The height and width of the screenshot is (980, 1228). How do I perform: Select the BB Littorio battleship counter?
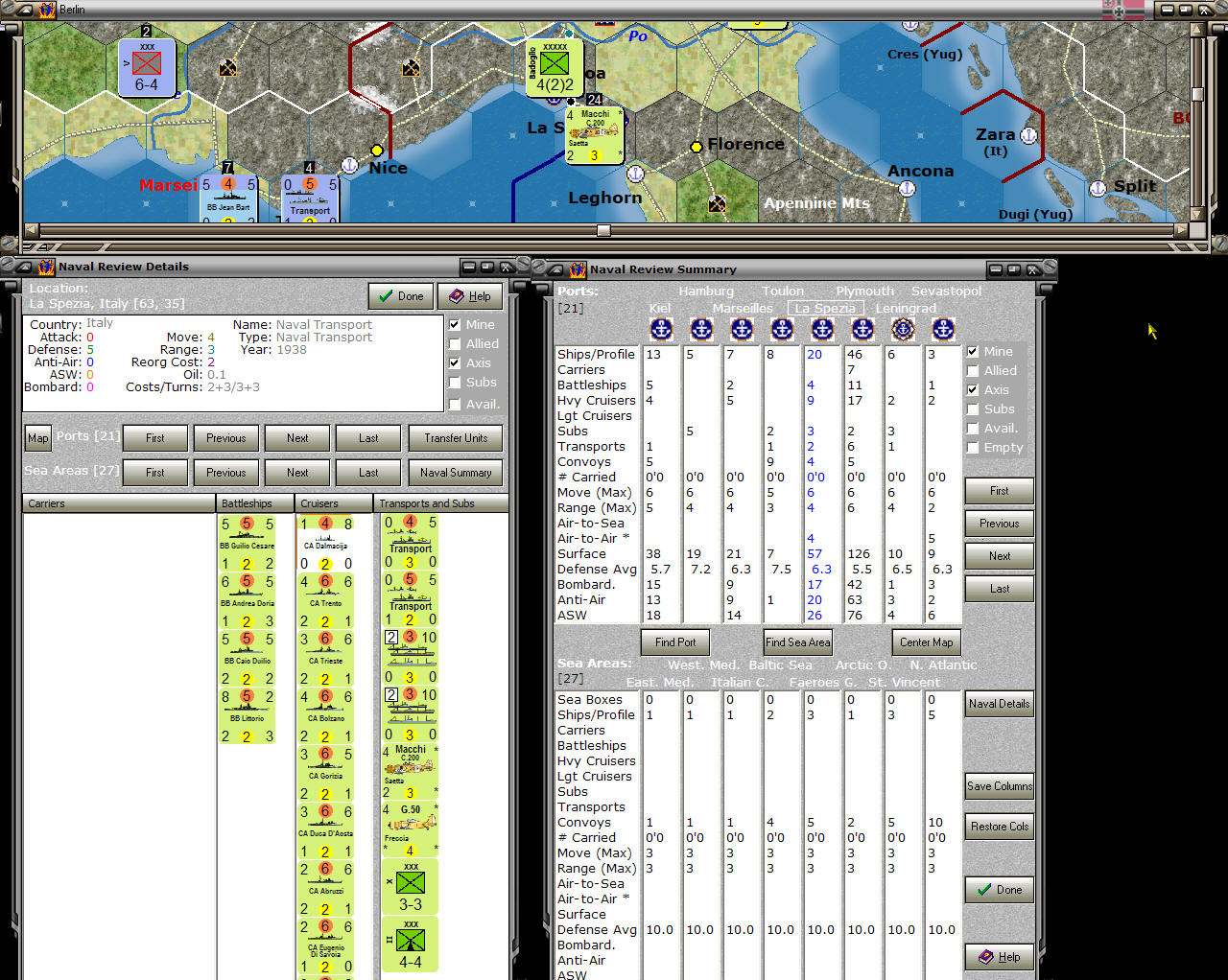(248, 716)
